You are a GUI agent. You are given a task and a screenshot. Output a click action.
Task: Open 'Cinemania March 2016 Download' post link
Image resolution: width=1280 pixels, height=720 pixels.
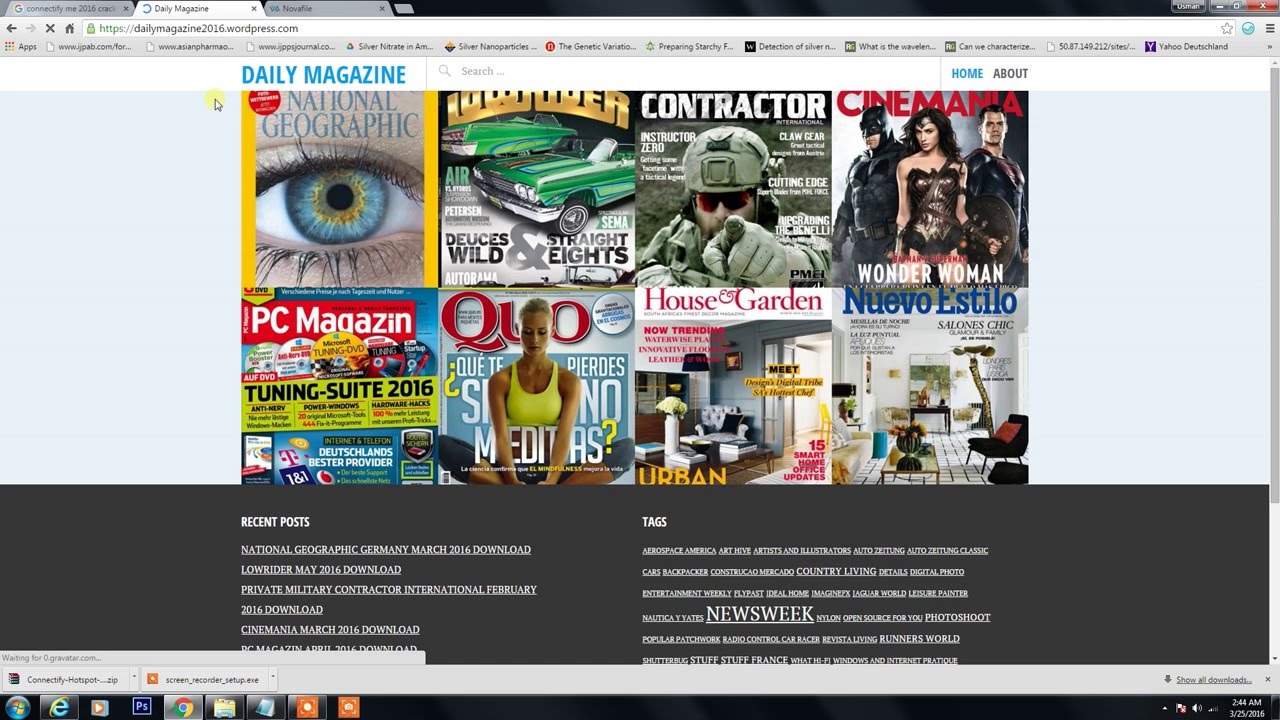(x=330, y=629)
